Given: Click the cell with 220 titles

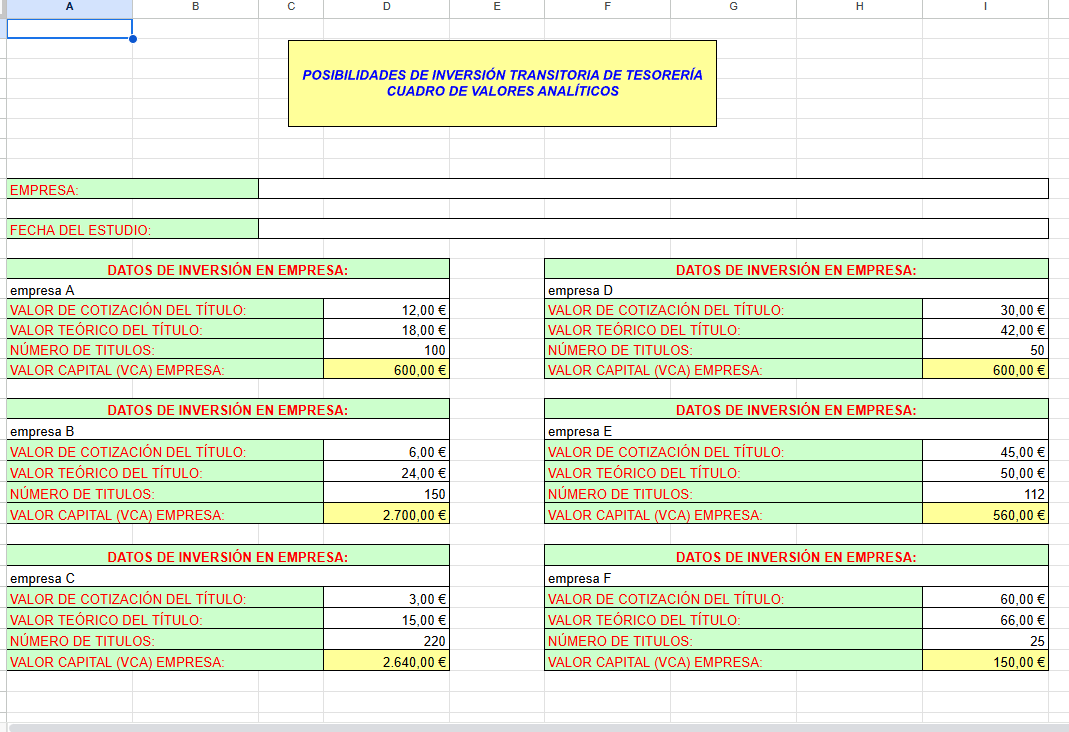Looking at the screenshot, I should coord(386,641).
